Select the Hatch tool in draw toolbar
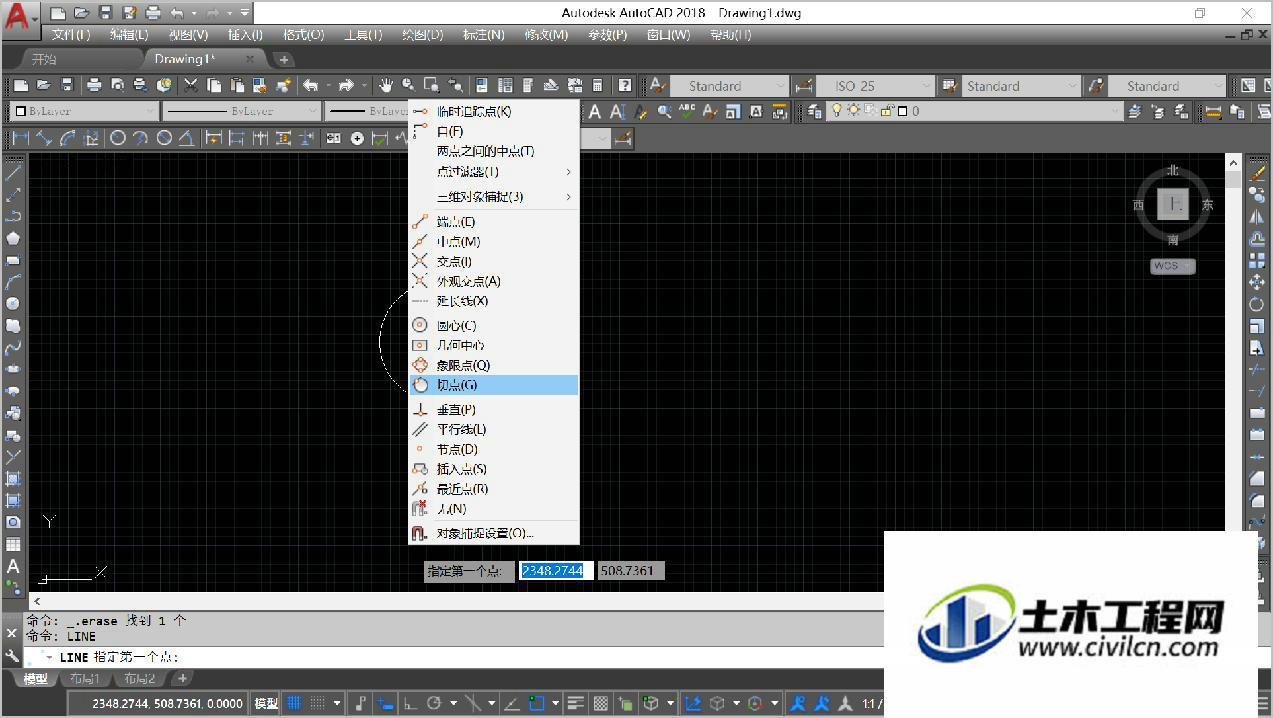Image resolution: width=1273 pixels, height=718 pixels. (x=13, y=479)
